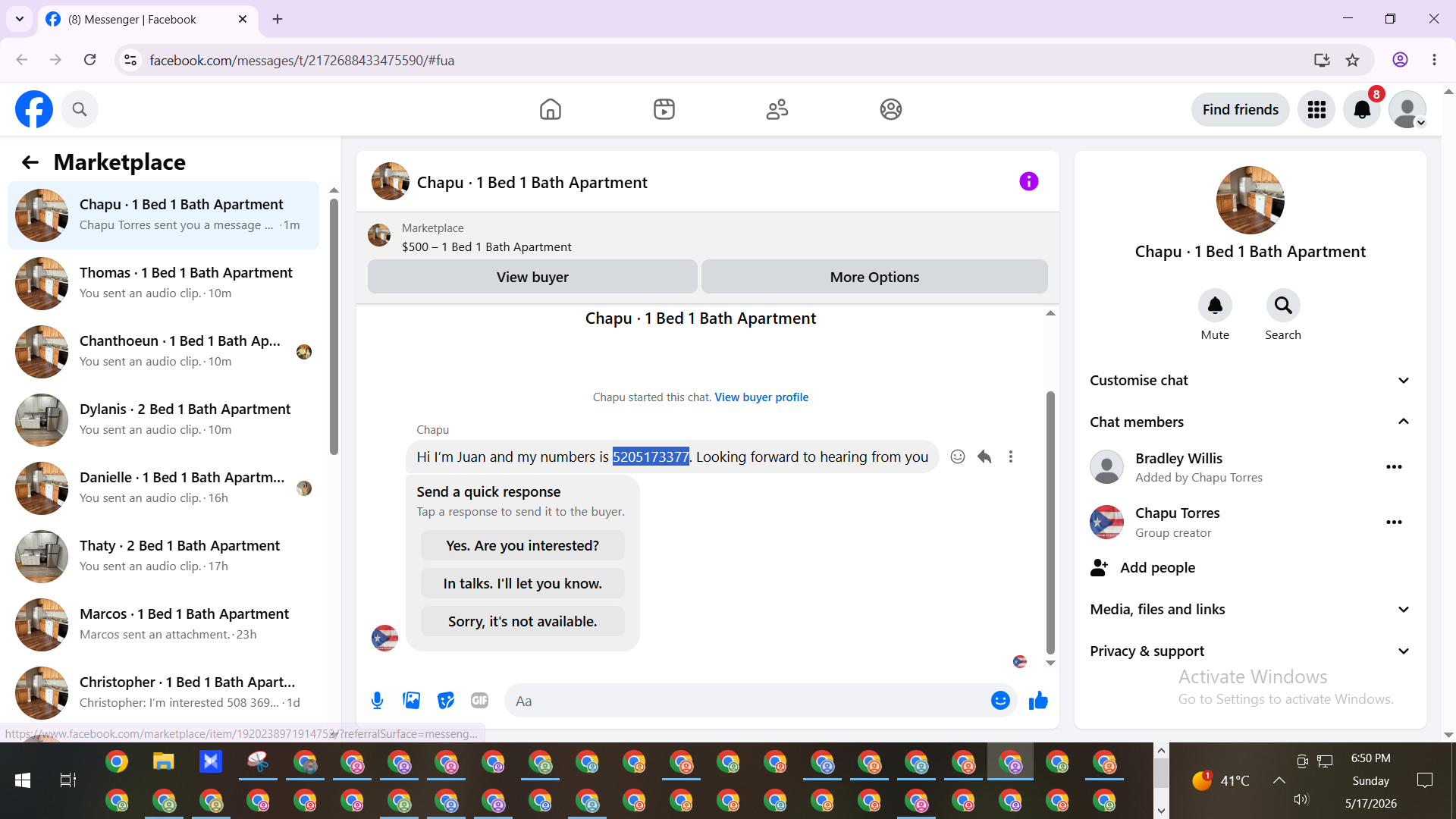Send a voice clip with microphone icon
This screenshot has height=819, width=1456.
[377, 701]
